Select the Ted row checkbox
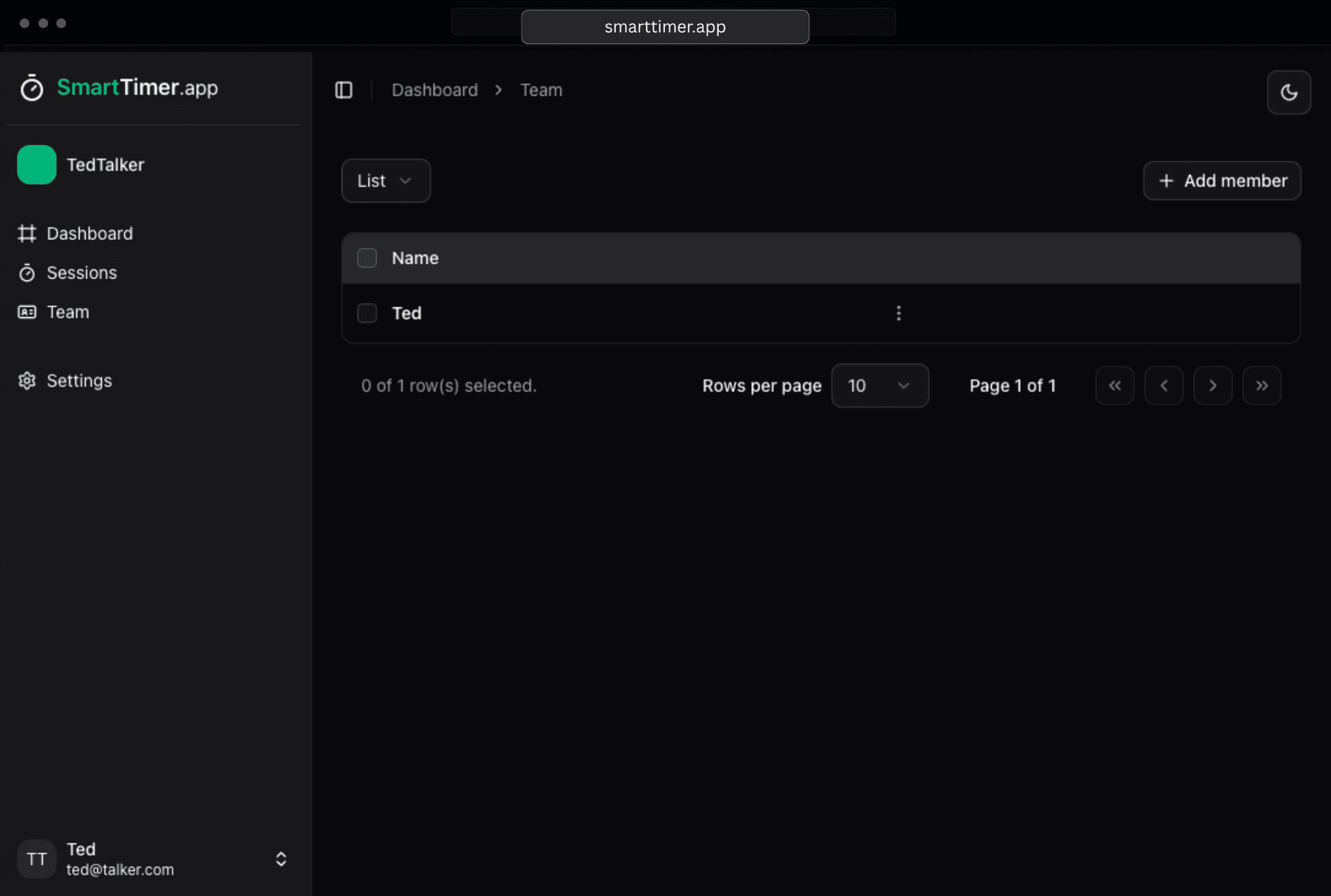Screen dimensions: 1331x896 coord(367,313)
